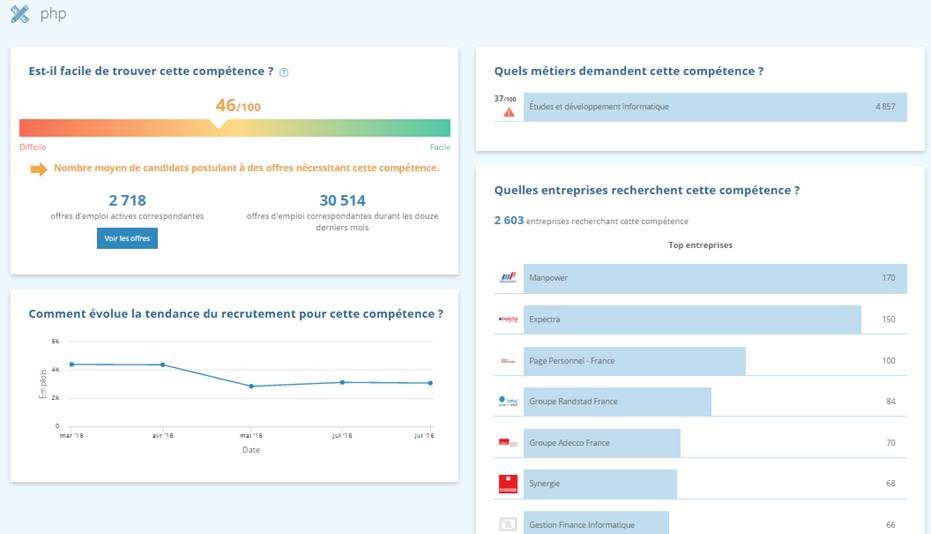Click the 84 value in Randstad row
Viewport: 931px width, 534px height.
891,402
